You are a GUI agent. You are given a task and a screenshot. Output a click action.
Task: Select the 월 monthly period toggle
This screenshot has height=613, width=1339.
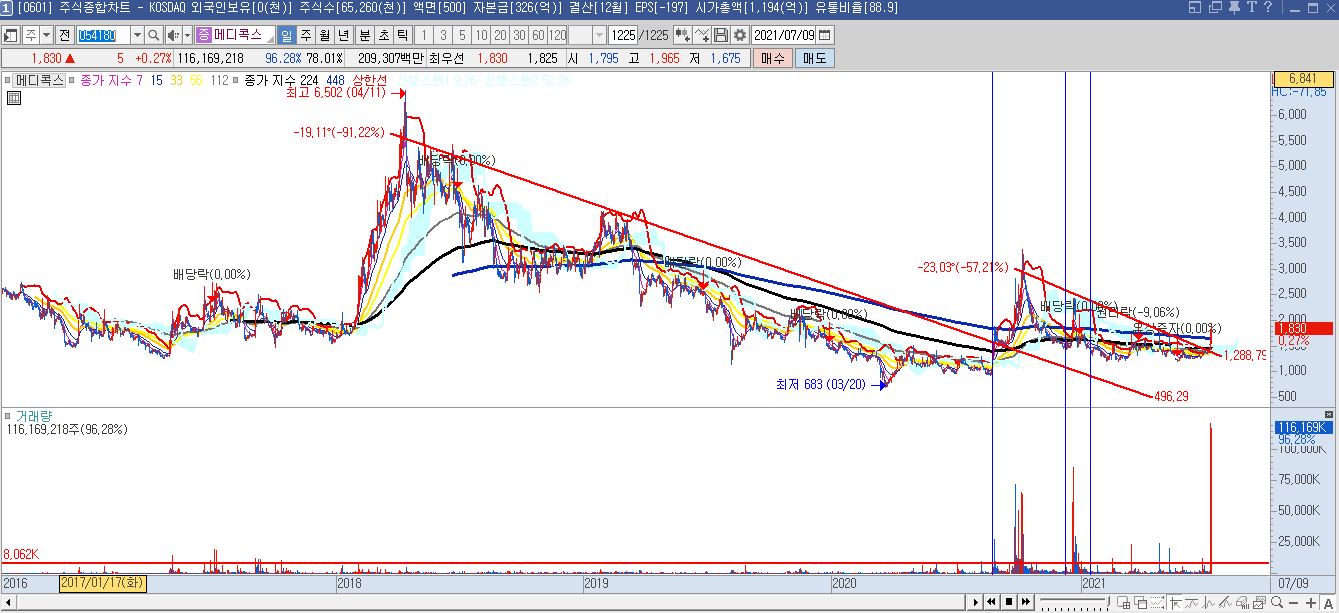(324, 35)
